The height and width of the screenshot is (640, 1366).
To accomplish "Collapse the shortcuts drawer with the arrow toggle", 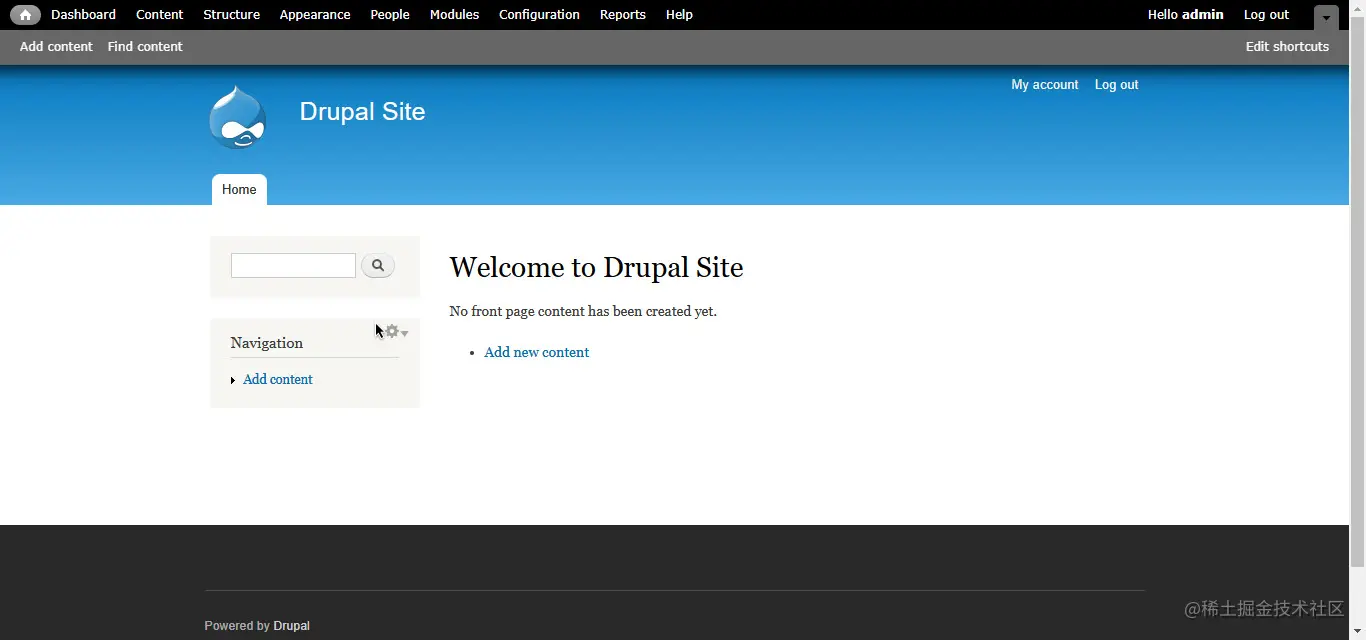I will [x=1326, y=17].
